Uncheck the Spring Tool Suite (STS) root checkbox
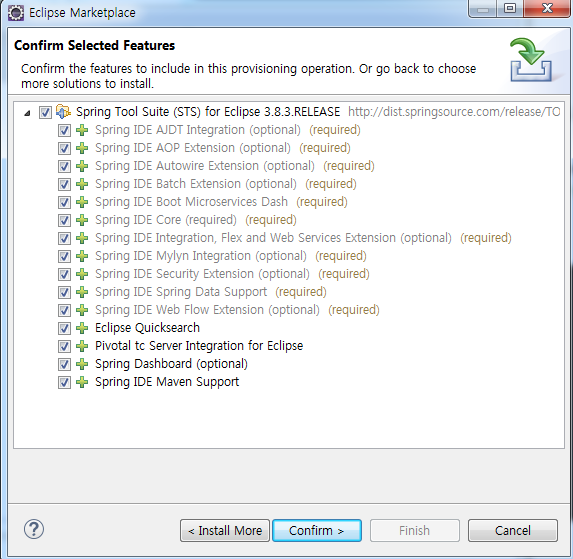Screen dimensions: 573x559 pyautogui.click(x=45, y=112)
